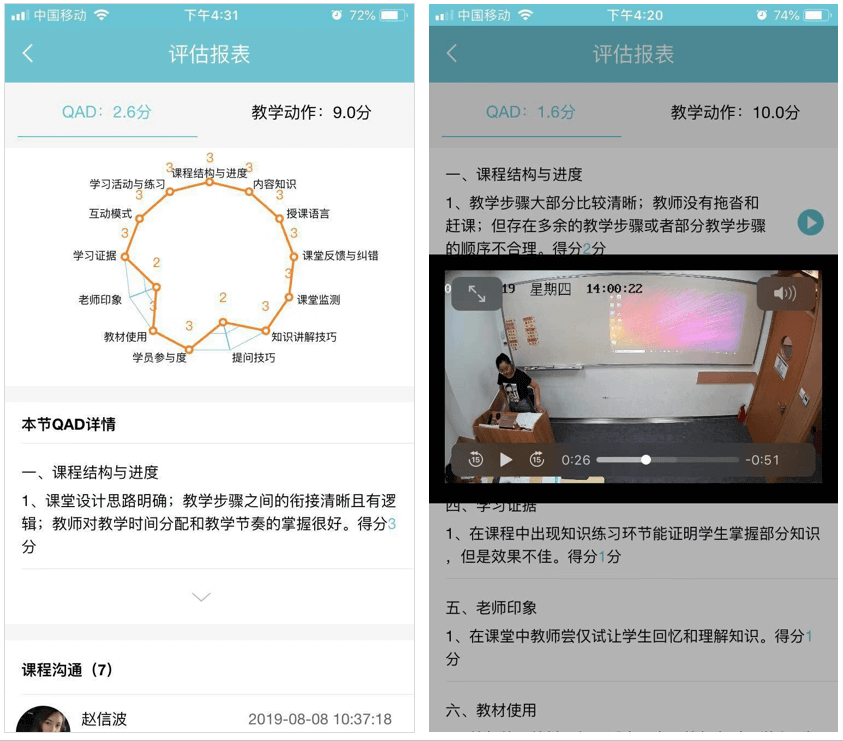Expand video to fullscreen
This screenshot has width=843, height=741.
click(x=477, y=293)
